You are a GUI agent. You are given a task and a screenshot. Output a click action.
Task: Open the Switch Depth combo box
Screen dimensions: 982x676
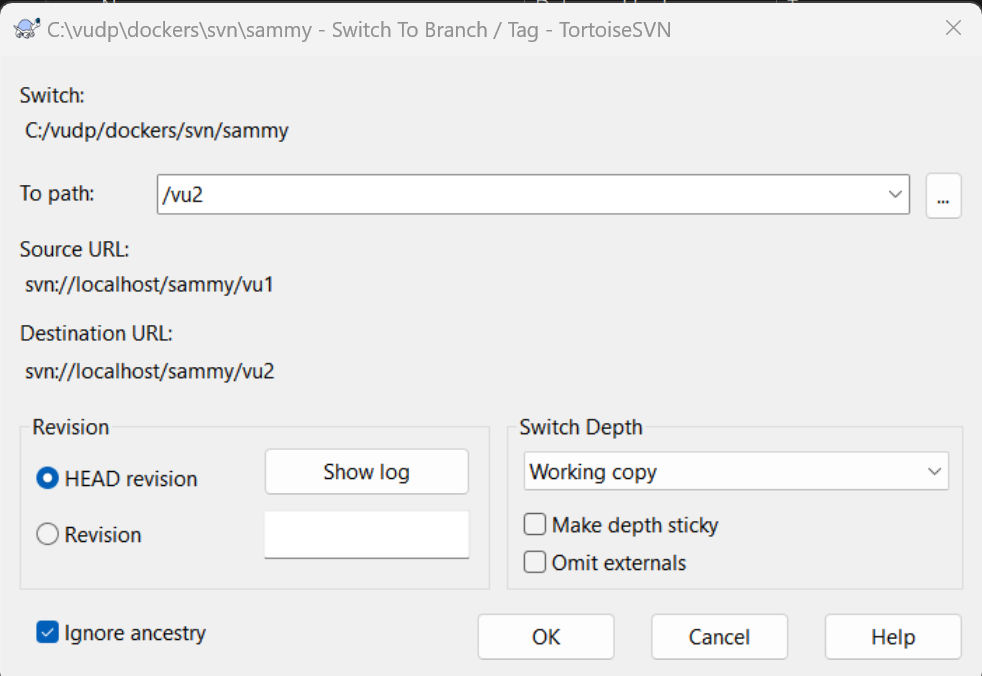[x=735, y=472]
